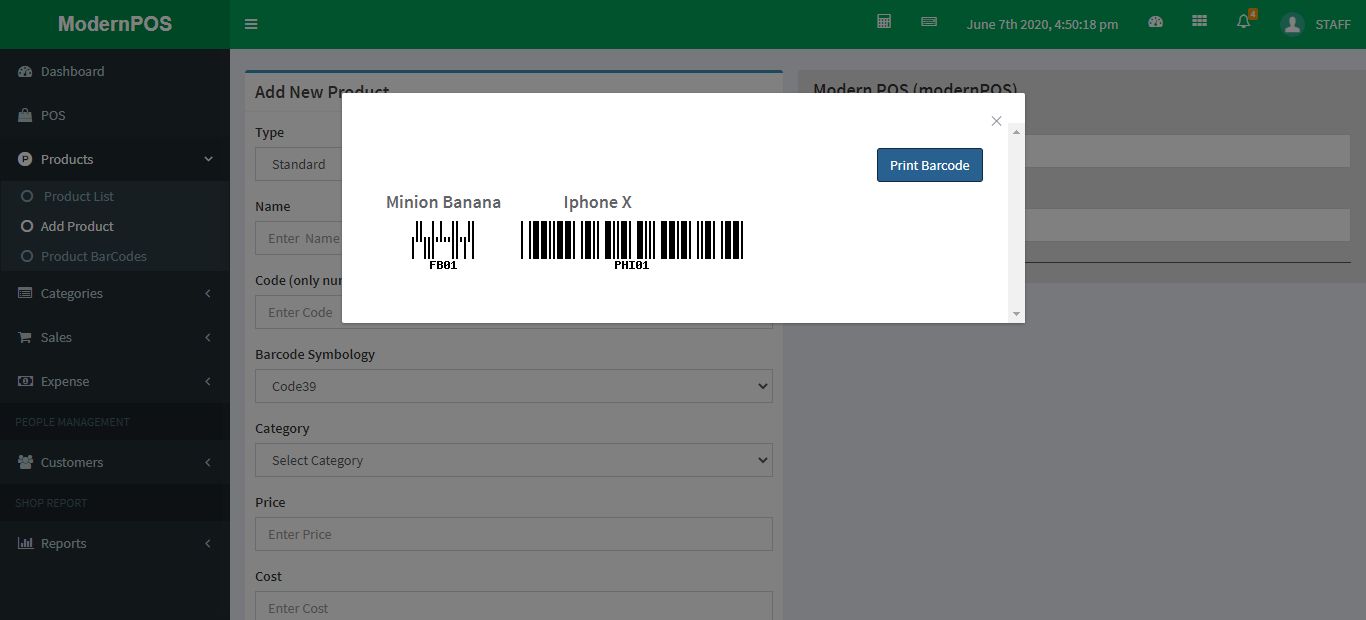Click the Enter Price input field
This screenshot has height=620, width=1366.
coord(514,534)
